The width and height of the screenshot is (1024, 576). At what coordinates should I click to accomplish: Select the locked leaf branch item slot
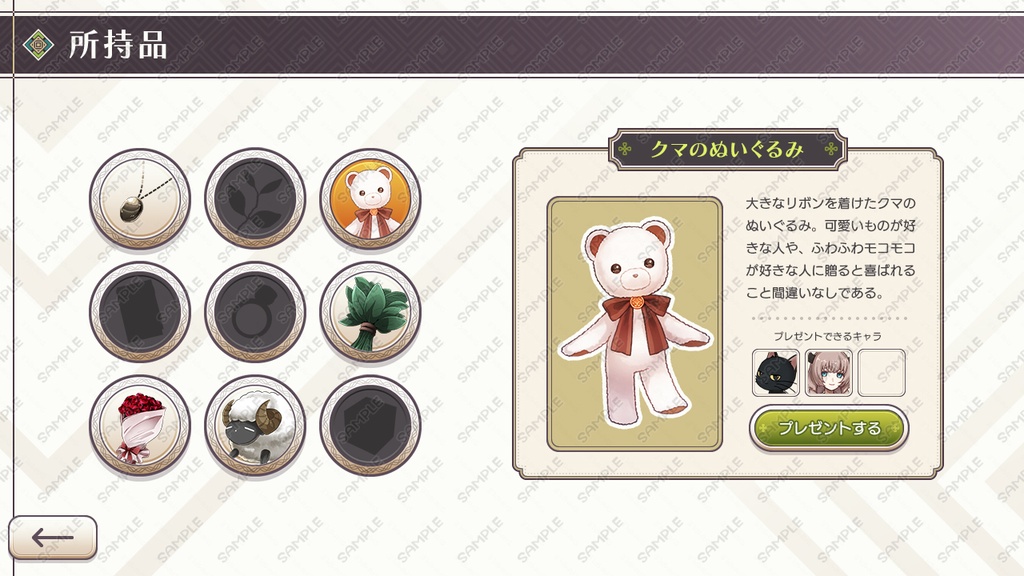pyautogui.click(x=255, y=198)
